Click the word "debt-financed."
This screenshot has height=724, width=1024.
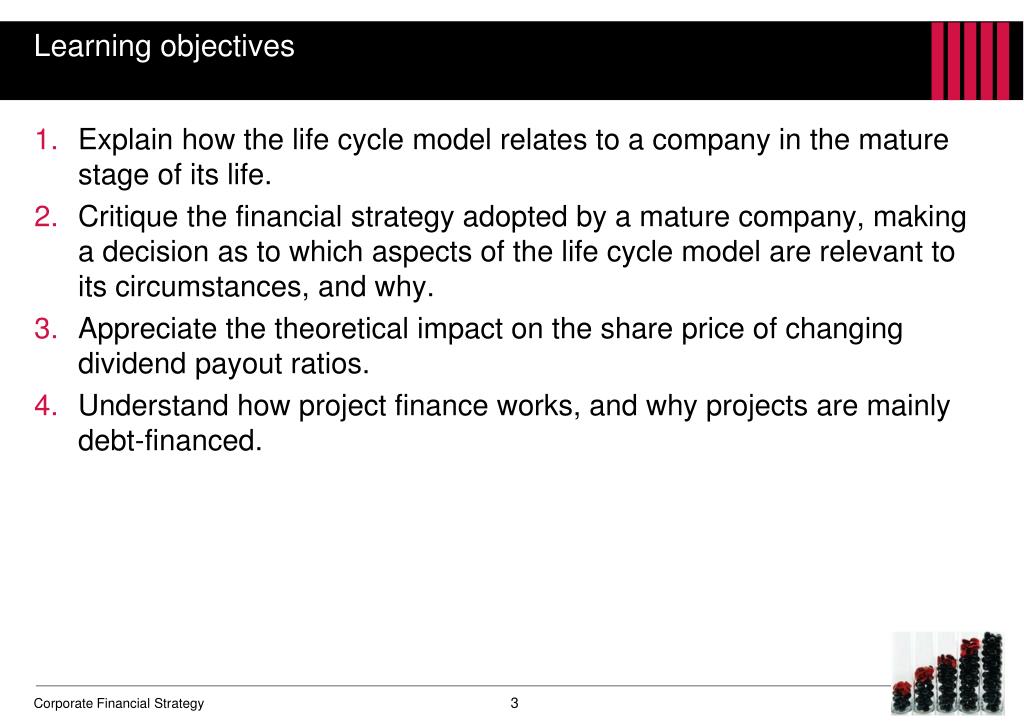(170, 441)
